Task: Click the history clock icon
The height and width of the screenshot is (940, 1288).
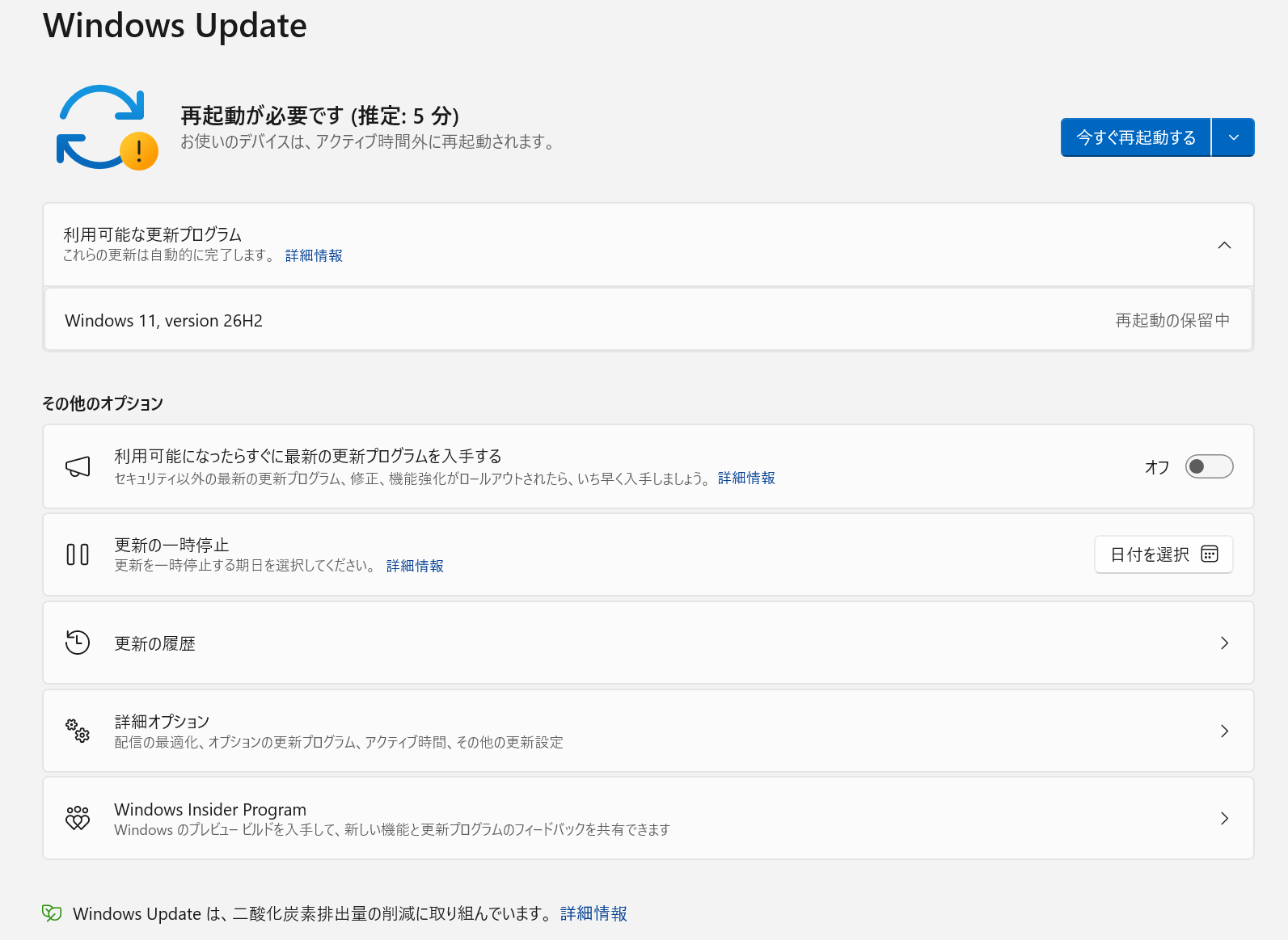Action: point(78,643)
